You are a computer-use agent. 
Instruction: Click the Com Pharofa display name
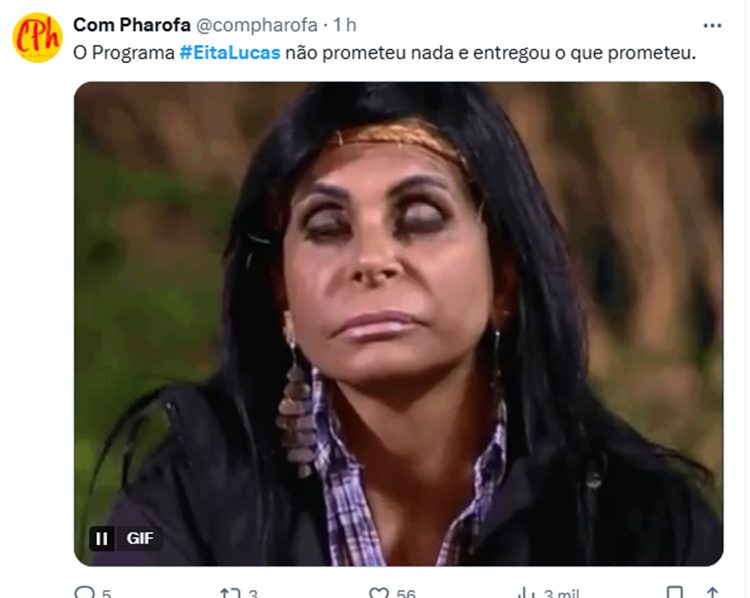click(132, 25)
